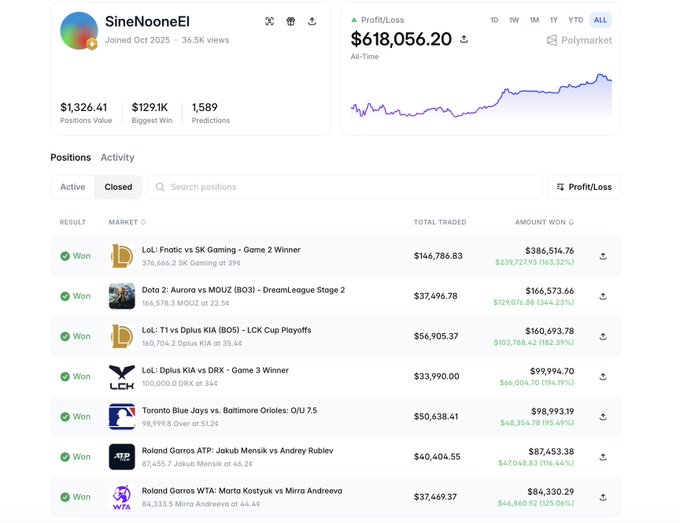Open the Profit/Loss sort dropdown
Image resolution: width=680 pixels, height=523 pixels.
(x=584, y=187)
